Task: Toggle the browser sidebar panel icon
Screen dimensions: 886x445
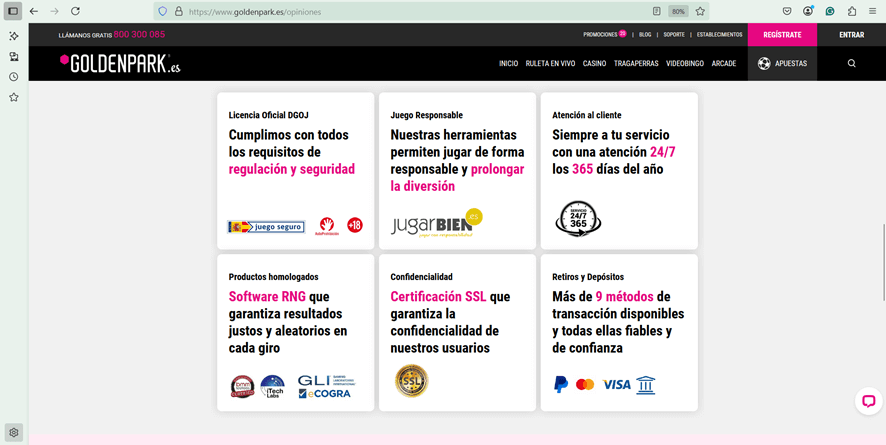Action: click(x=14, y=11)
